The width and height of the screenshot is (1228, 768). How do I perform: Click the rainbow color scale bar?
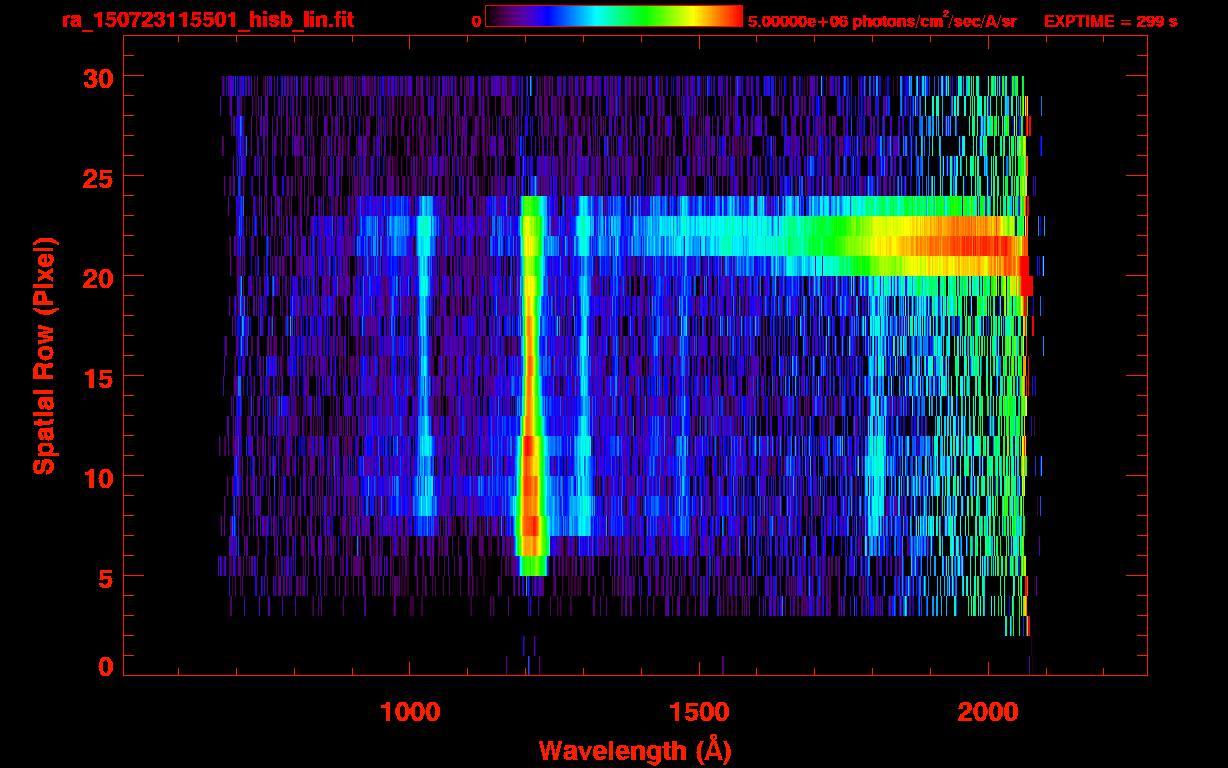(613, 17)
